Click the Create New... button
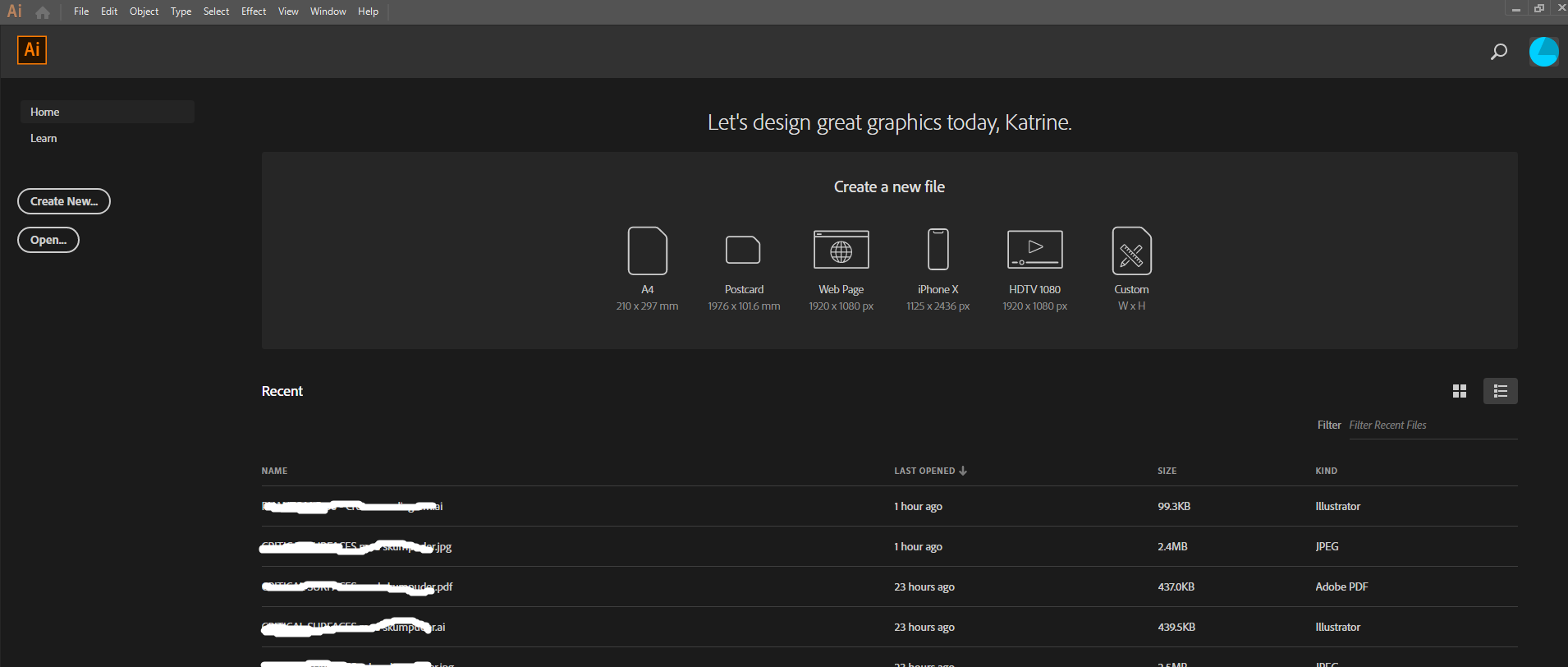This screenshot has height=667, width=1568. 64,201
